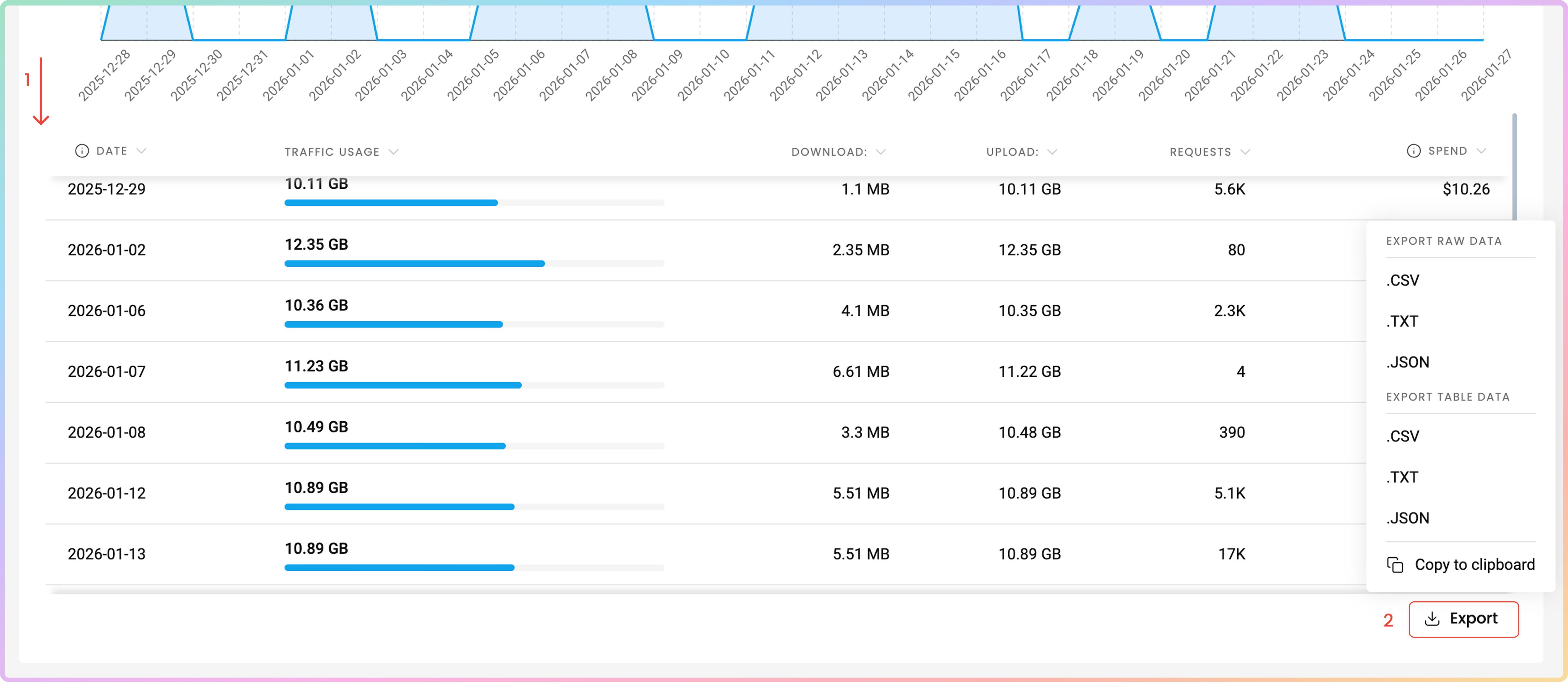Open the DOWNLOAD column sort chevron

[881, 152]
